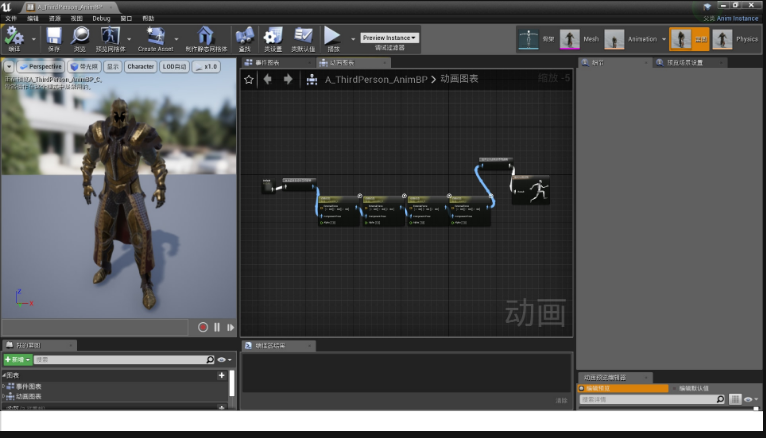Click the x1.0 playback speed button
The image size is (766, 438).
[x=207, y=66]
